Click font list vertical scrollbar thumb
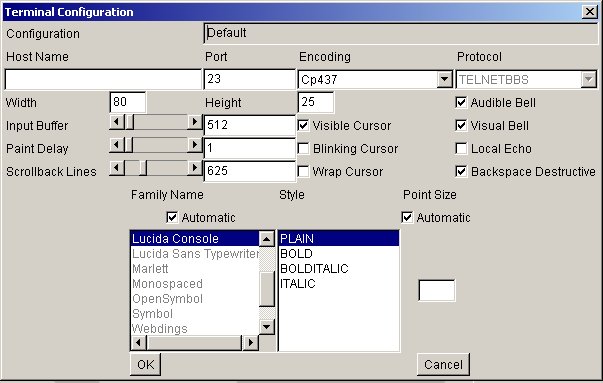 point(267,289)
